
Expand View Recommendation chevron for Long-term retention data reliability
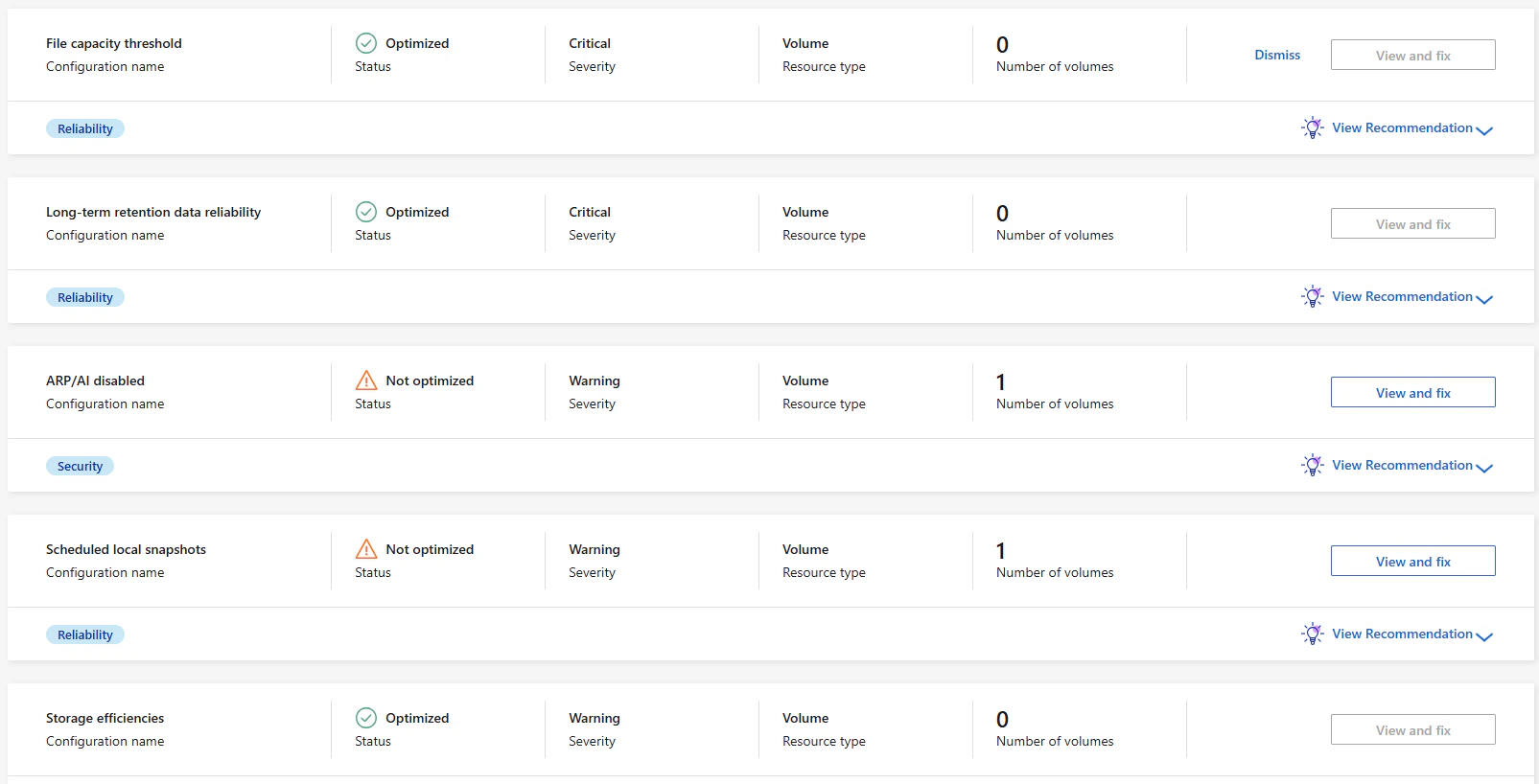[x=1484, y=299]
